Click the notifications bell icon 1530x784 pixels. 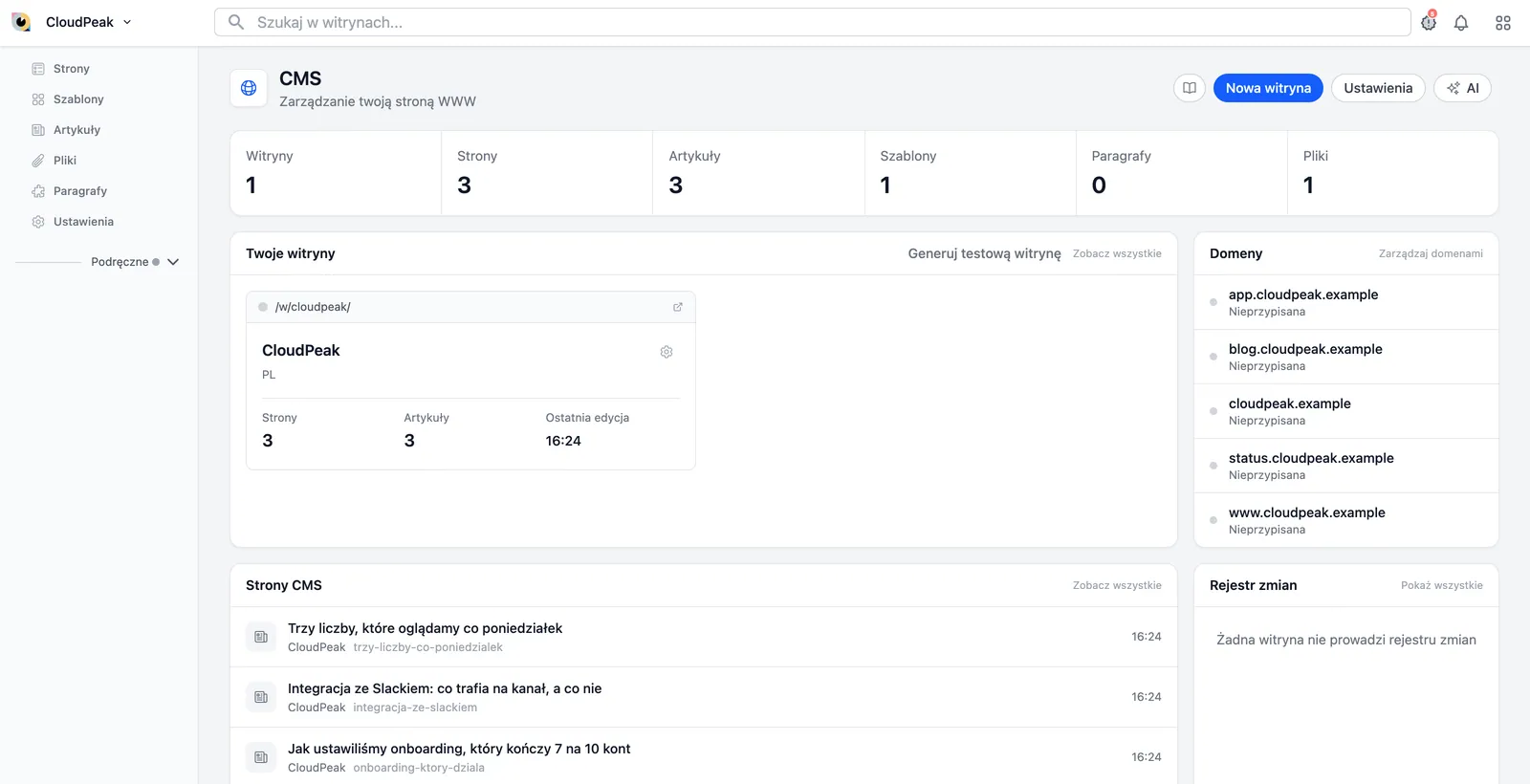pos(1461,23)
